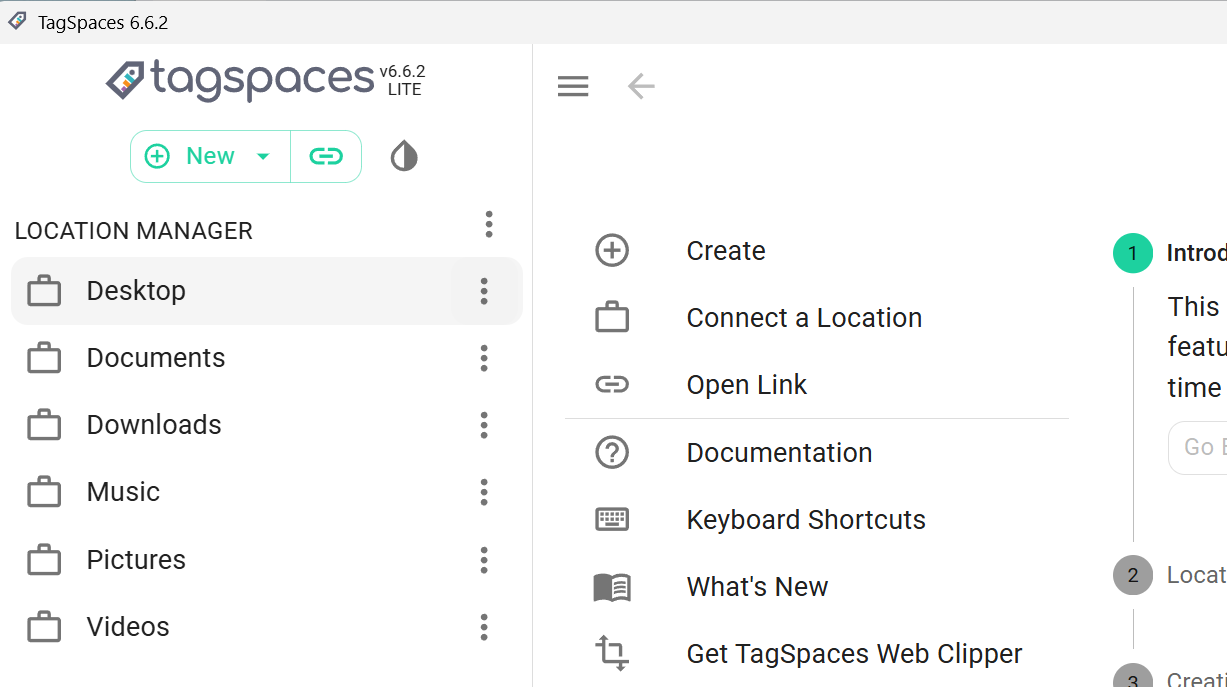Open the New button dropdown arrow
1227x687 pixels.
[x=263, y=156]
